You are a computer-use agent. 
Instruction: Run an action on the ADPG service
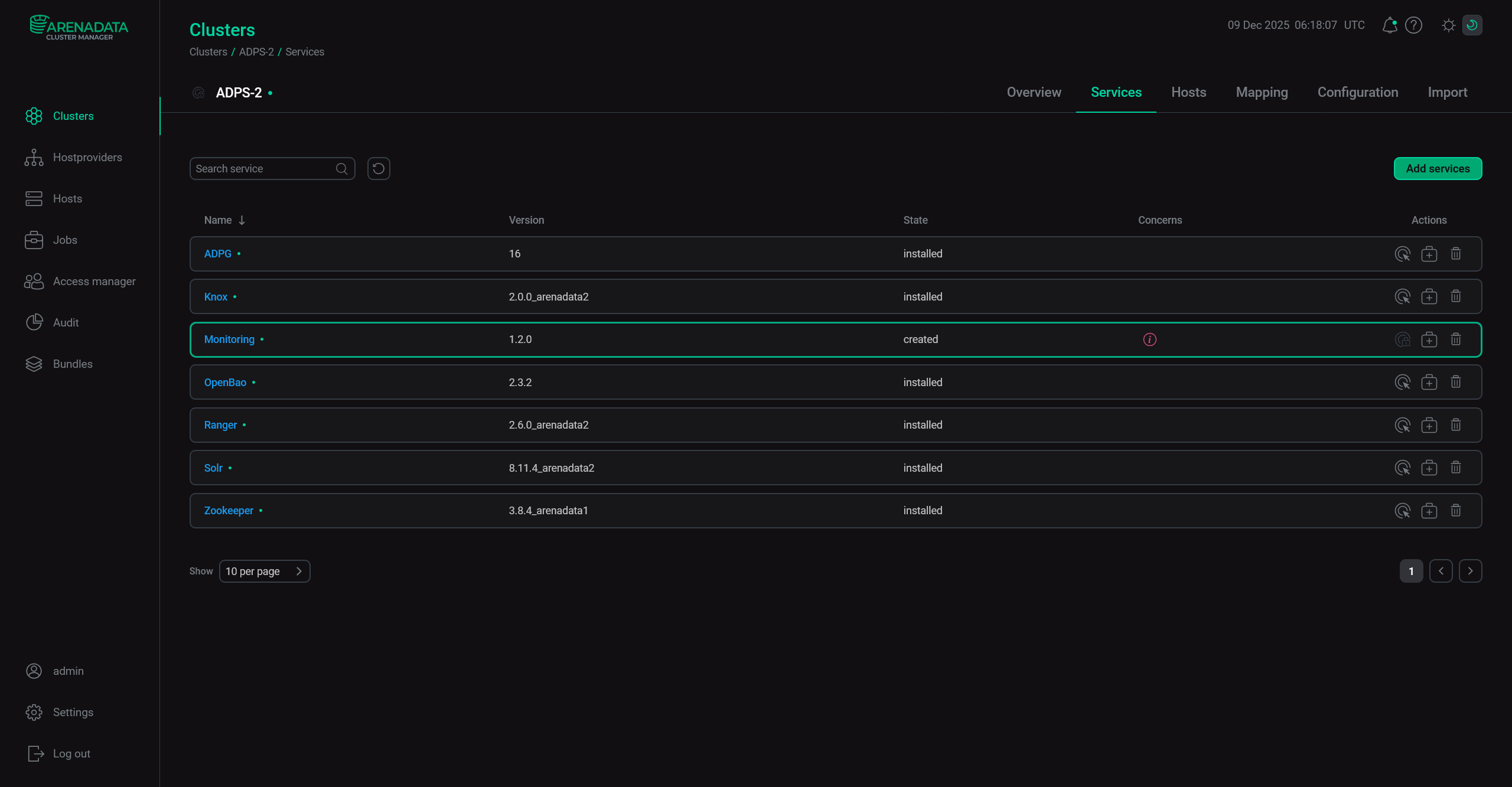(1404, 254)
